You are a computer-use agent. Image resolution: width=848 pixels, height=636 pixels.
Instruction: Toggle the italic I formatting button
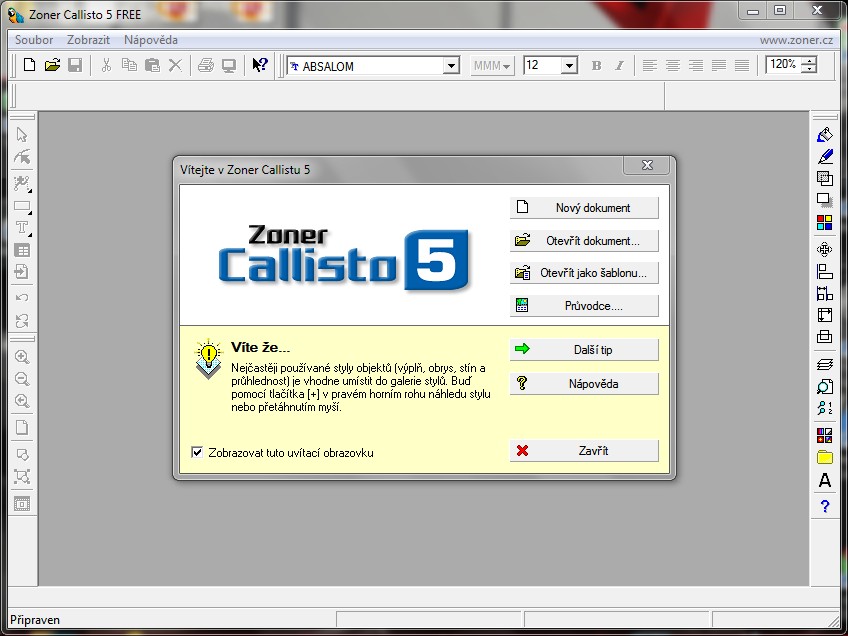point(619,65)
